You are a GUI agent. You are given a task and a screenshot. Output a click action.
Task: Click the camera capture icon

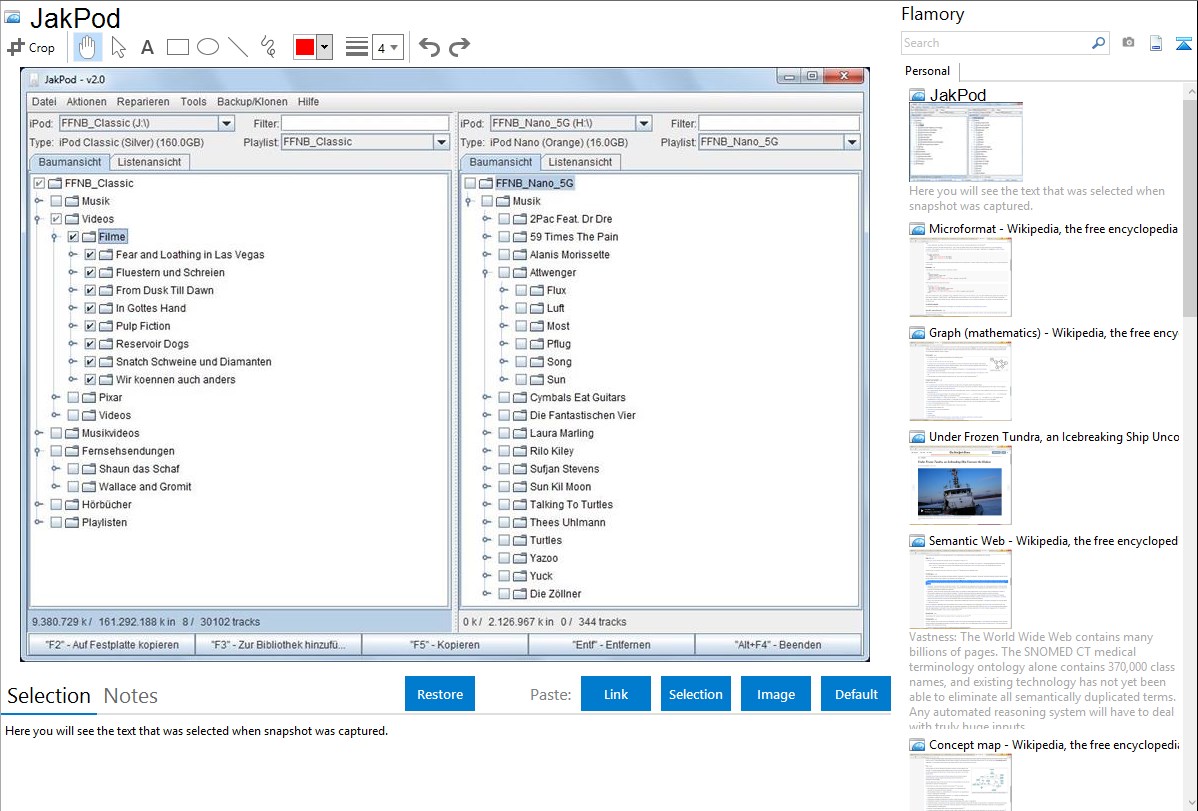pos(1128,43)
